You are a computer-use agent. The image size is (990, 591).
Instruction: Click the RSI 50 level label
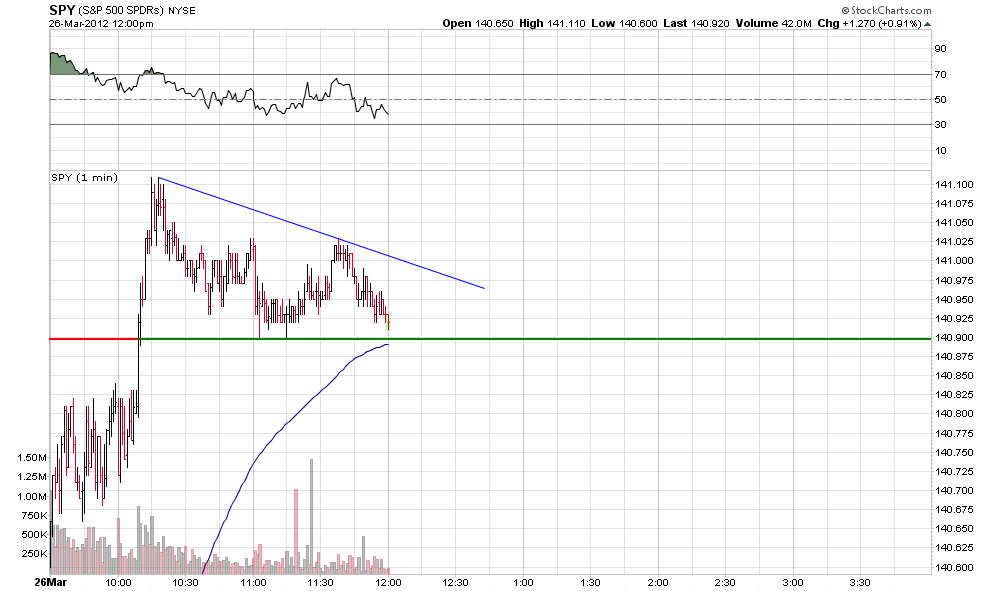click(x=940, y=100)
